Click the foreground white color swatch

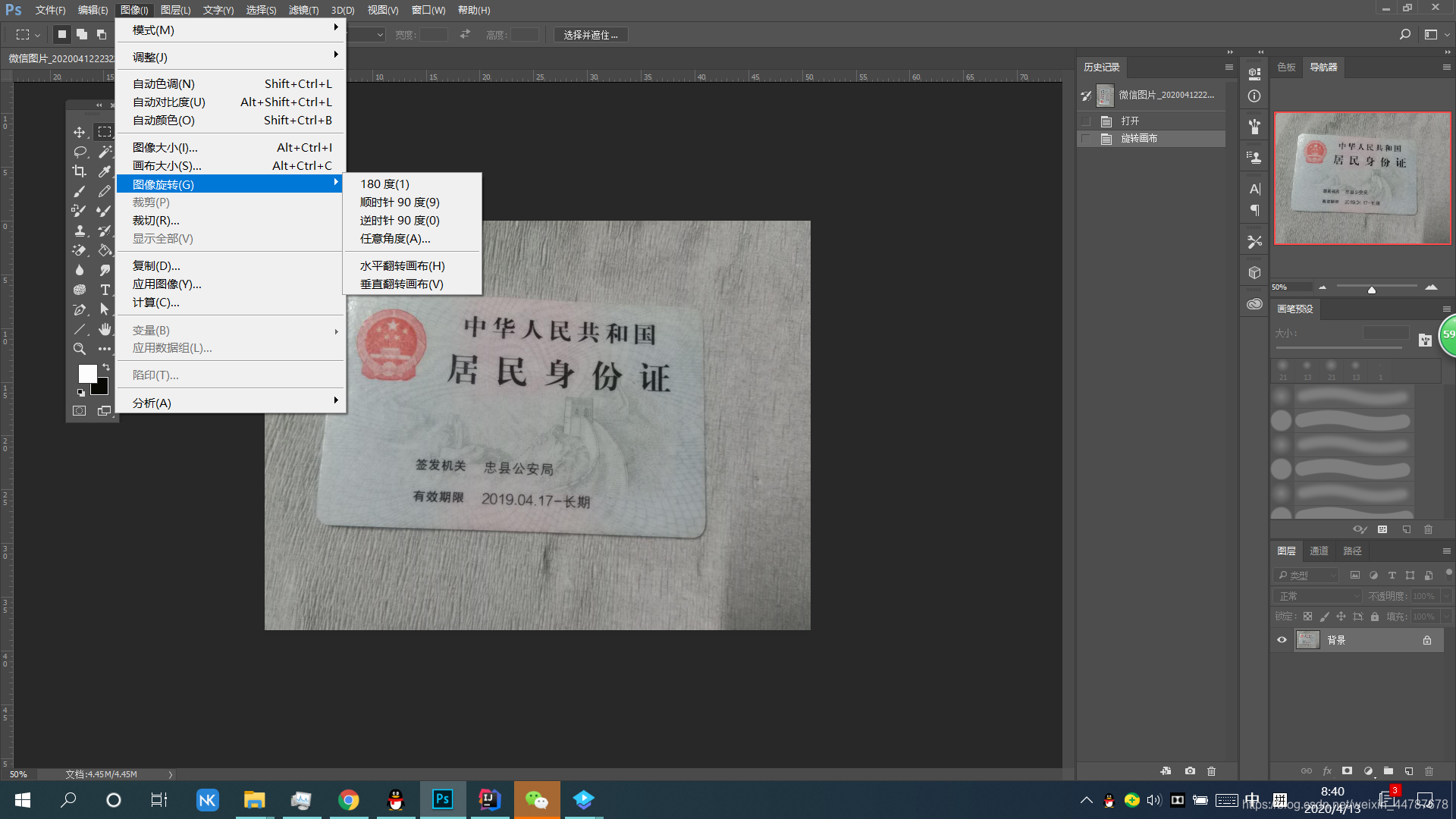coord(86,373)
